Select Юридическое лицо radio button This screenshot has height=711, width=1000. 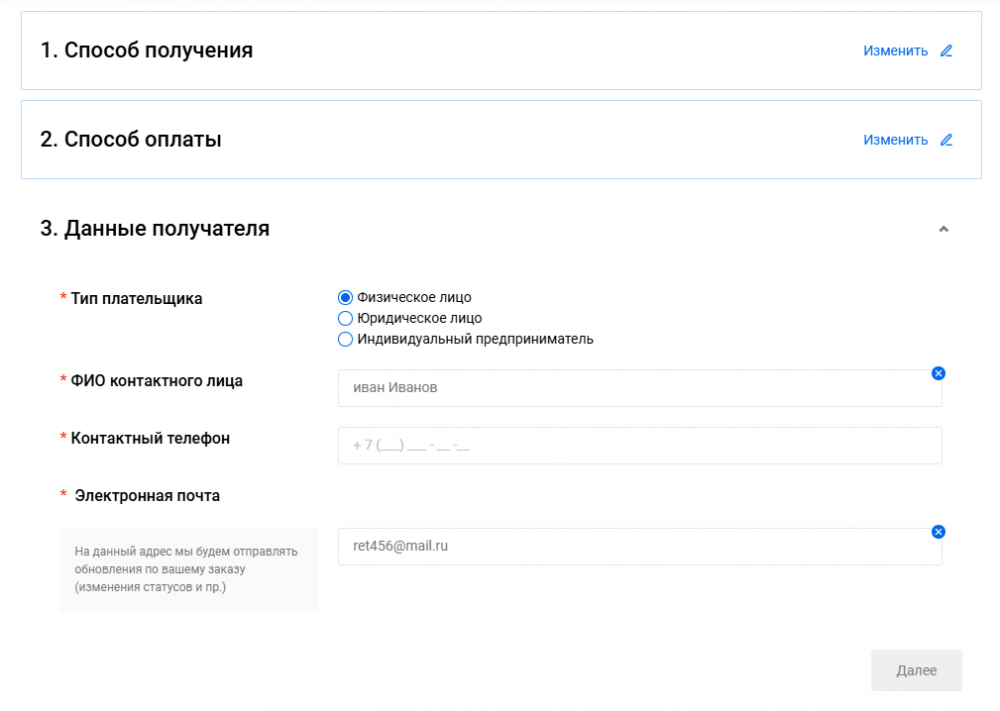point(345,318)
